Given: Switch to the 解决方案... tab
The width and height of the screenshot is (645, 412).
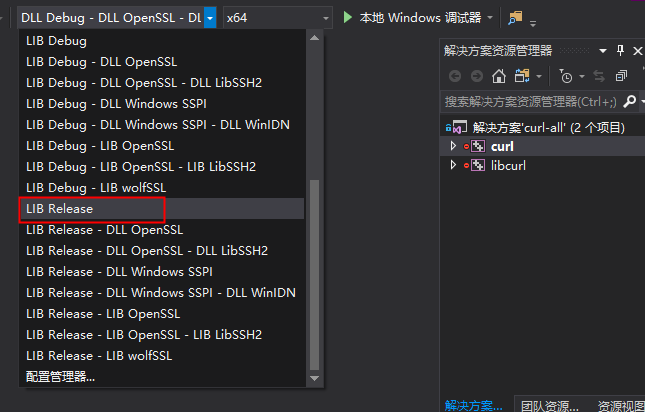Looking at the screenshot, I should (x=473, y=405).
